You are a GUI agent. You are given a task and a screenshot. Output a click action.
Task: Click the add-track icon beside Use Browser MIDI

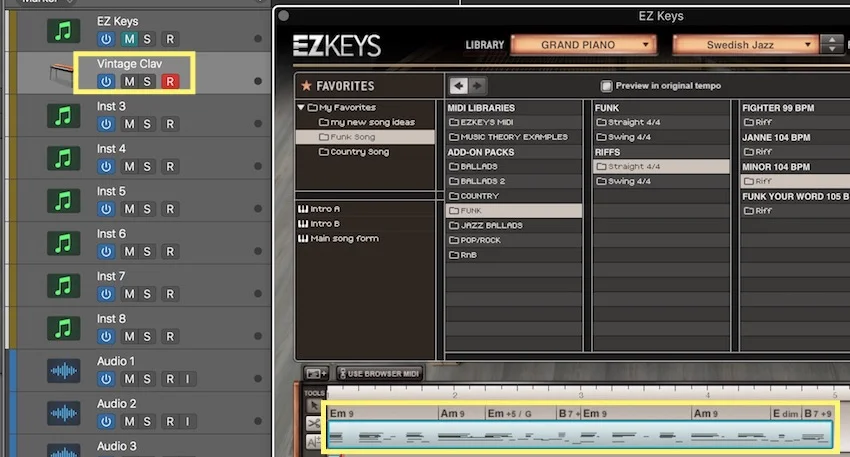pos(316,374)
